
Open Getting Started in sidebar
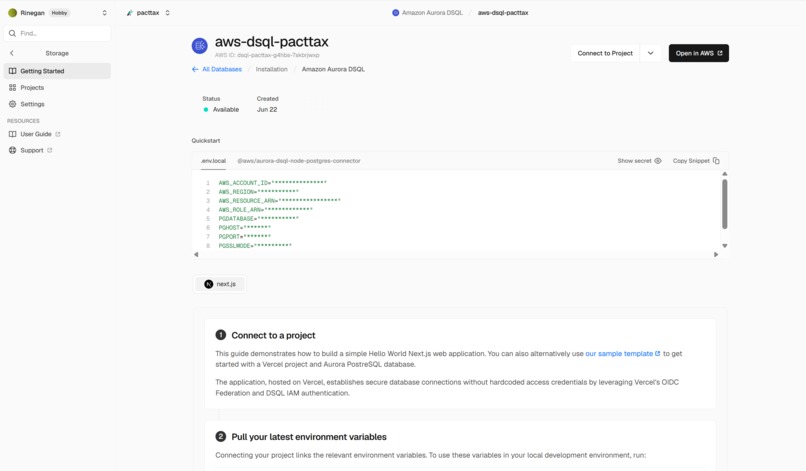coord(57,71)
